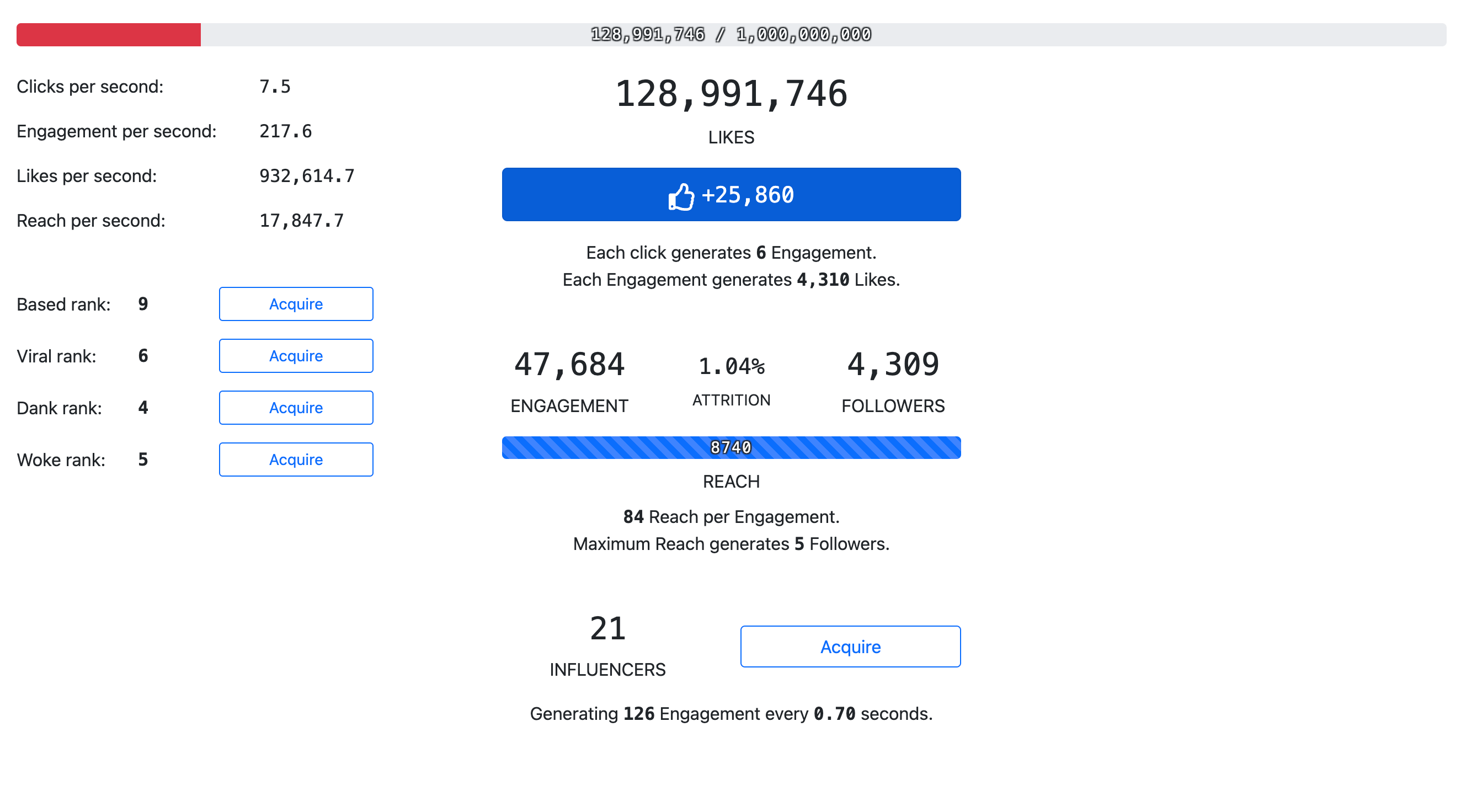Image resolution: width=1461 pixels, height=812 pixels.
Task: Click the REACH label
Action: 731,482
